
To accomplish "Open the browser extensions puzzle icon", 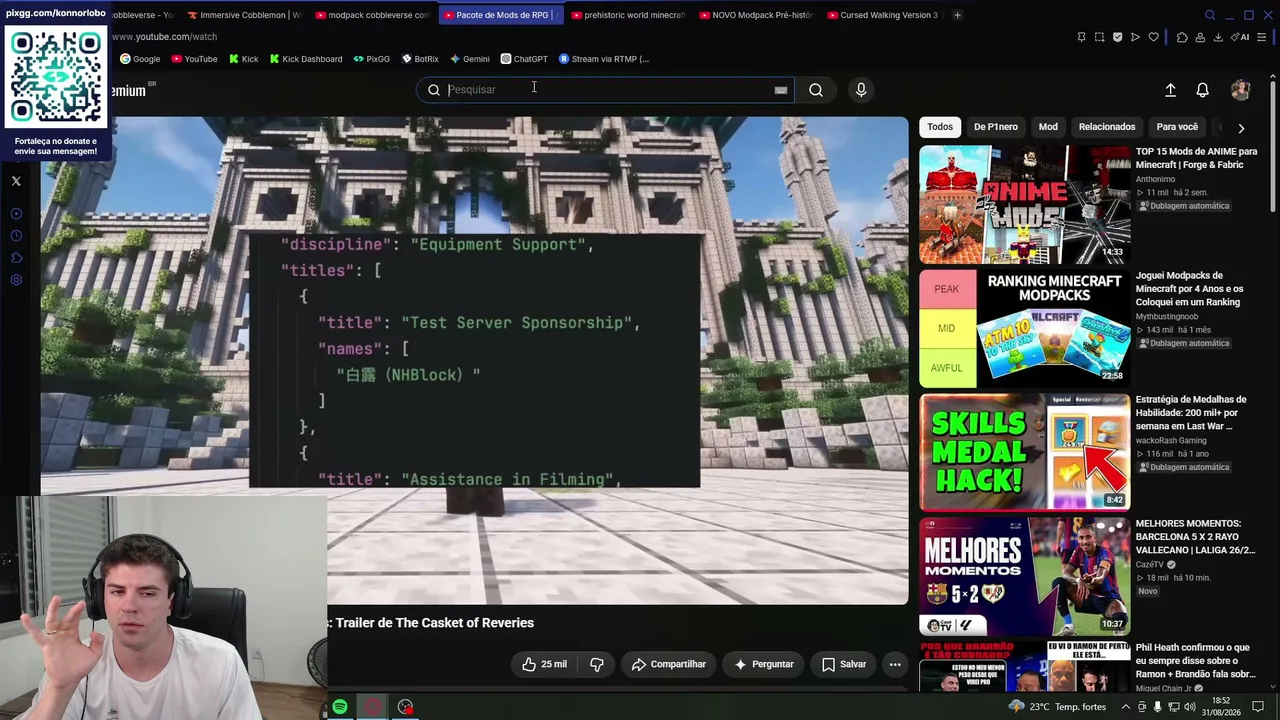I will (1182, 37).
